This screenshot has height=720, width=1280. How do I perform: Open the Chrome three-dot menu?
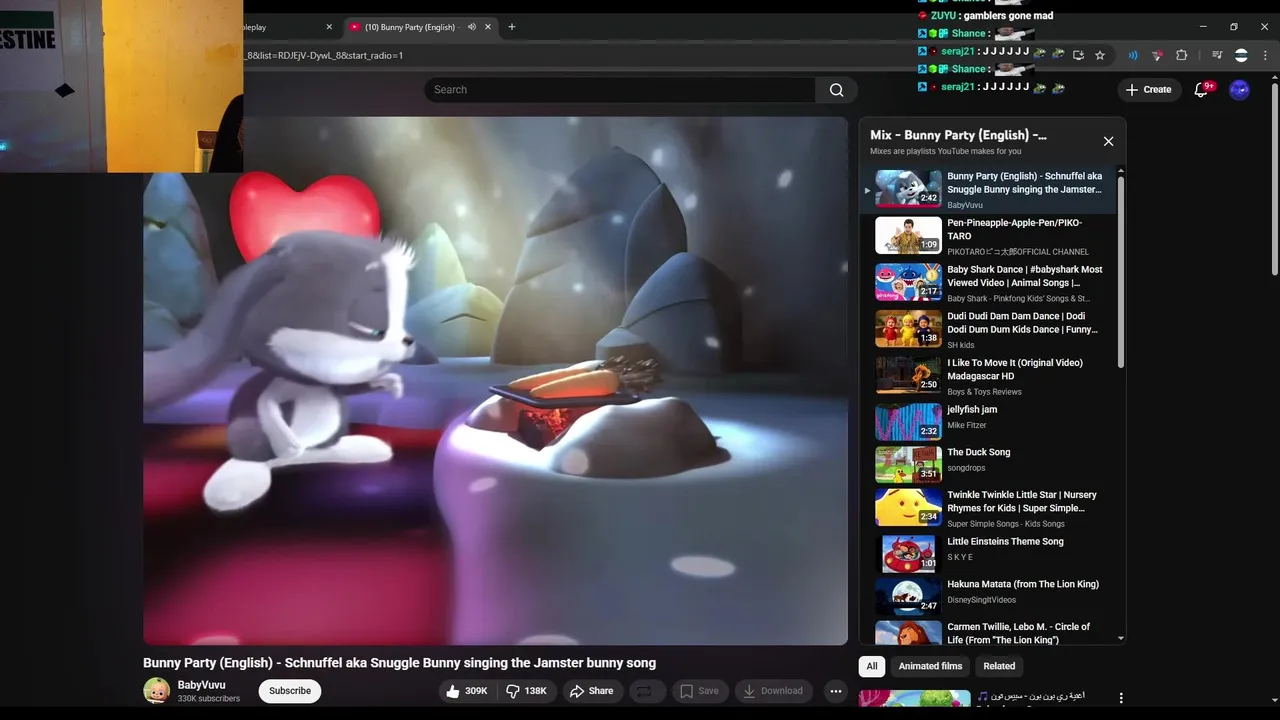tap(1265, 55)
